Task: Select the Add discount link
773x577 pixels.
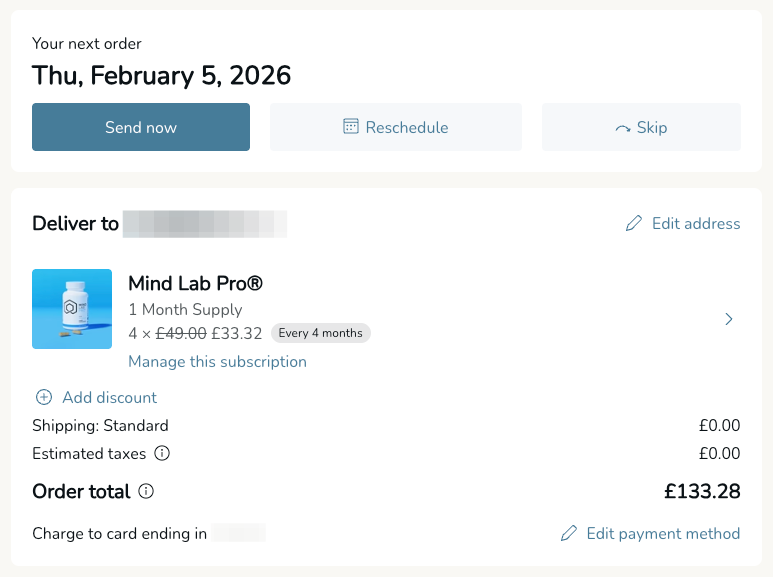Action: point(109,397)
